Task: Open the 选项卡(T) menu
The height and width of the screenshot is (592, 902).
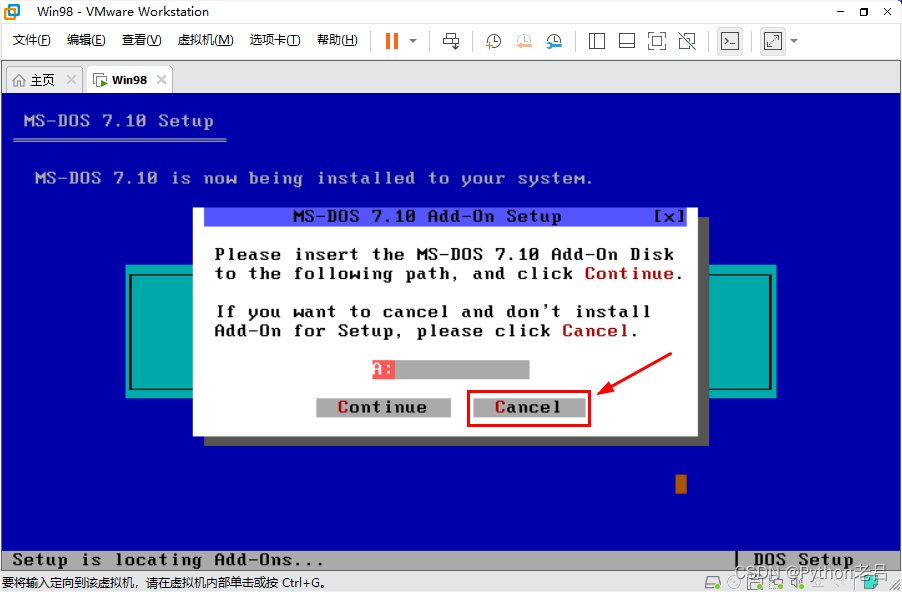Action: coord(274,40)
